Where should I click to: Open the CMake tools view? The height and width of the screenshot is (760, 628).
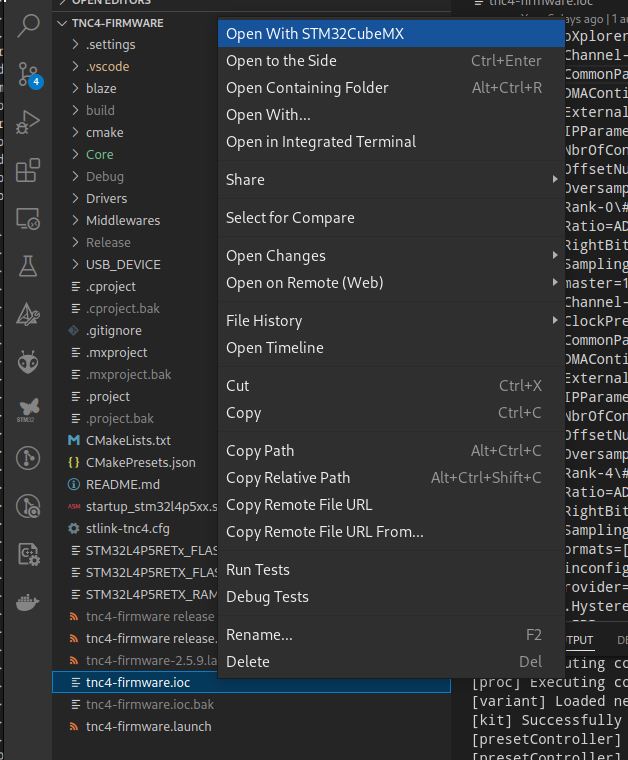click(x=28, y=314)
